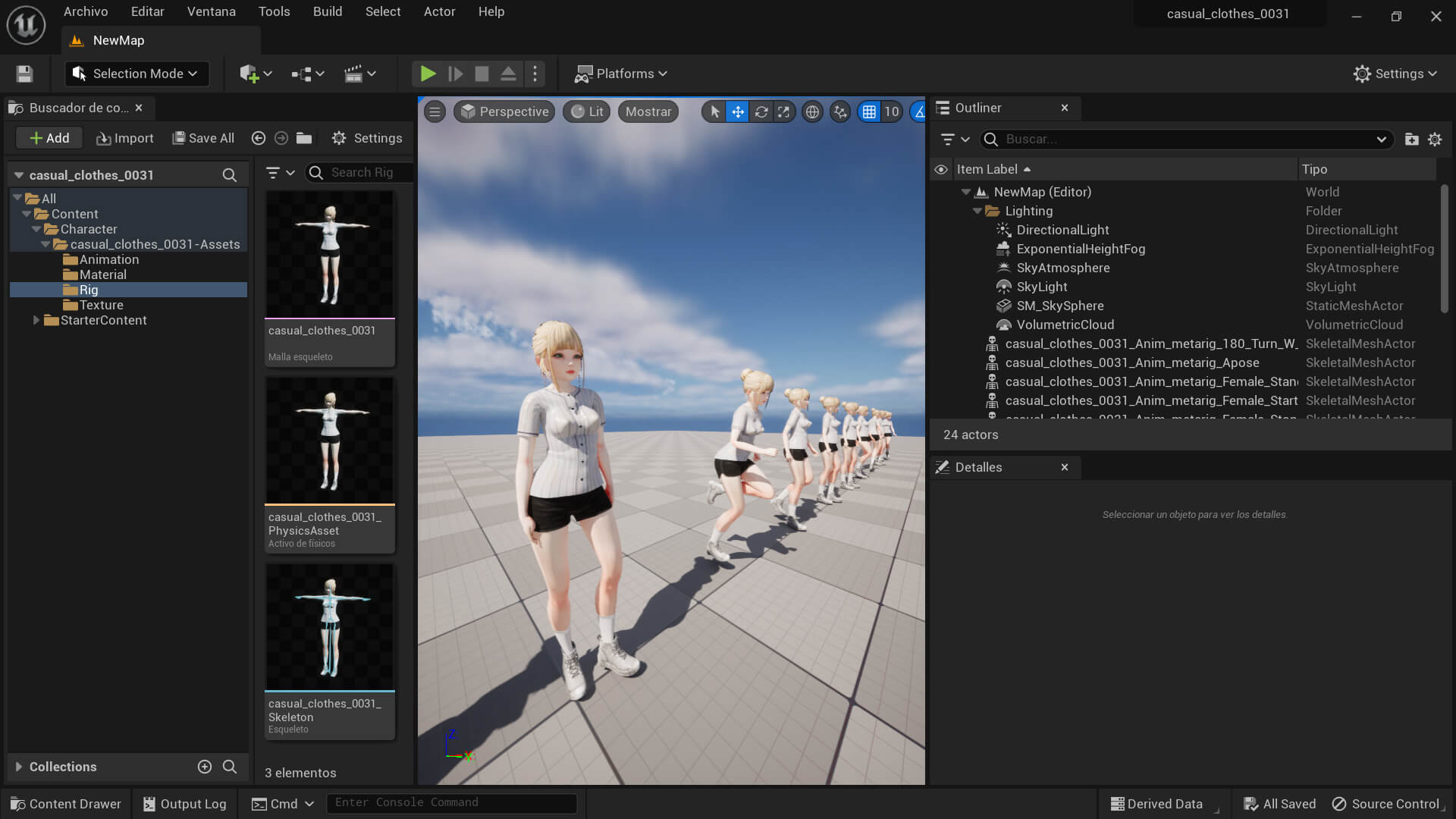Screen dimensions: 1456x819
Task: Switch to the NewMap tab
Action: pos(118,40)
